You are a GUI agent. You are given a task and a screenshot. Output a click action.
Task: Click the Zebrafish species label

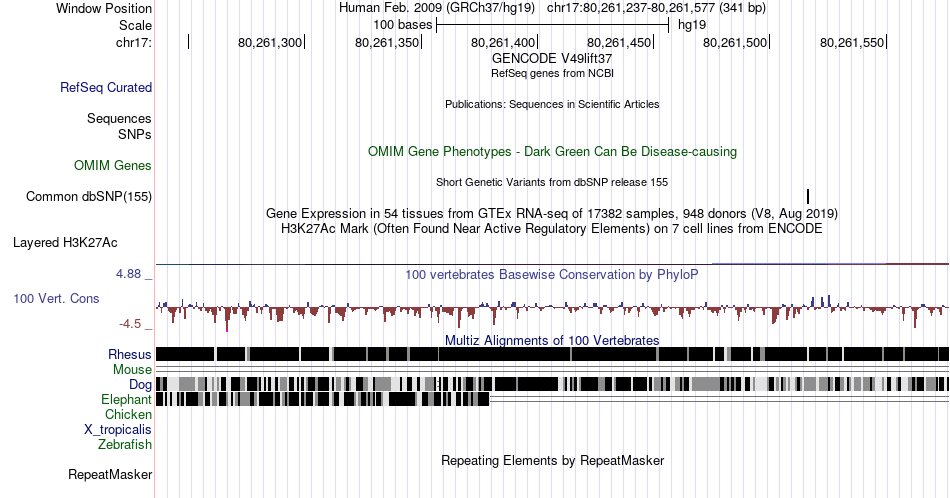[x=125, y=444]
